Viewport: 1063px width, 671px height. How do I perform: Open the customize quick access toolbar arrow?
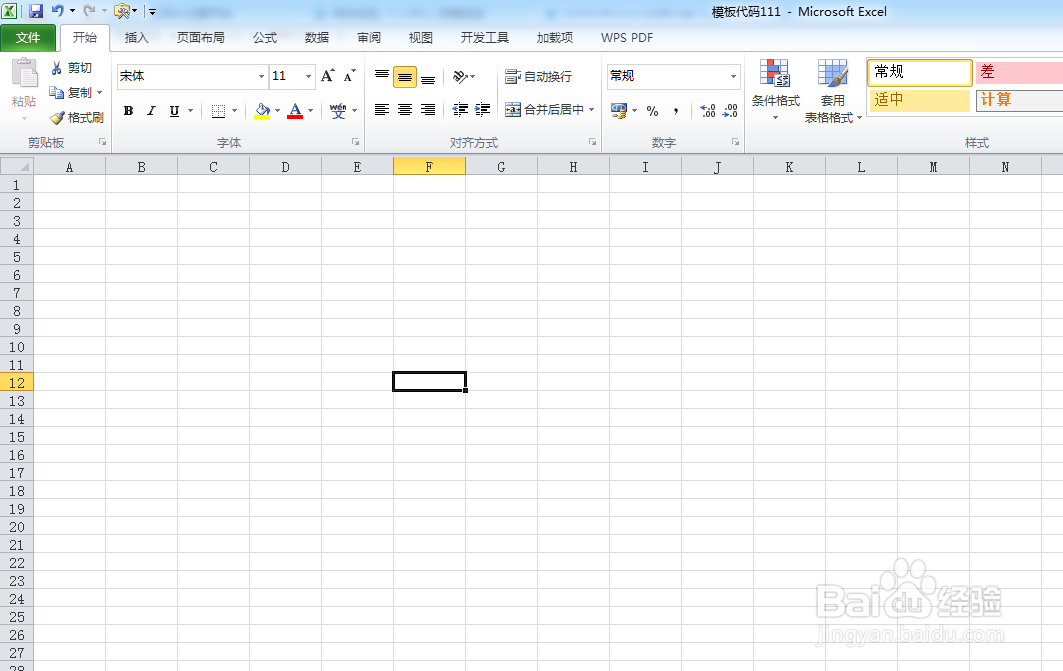(153, 12)
